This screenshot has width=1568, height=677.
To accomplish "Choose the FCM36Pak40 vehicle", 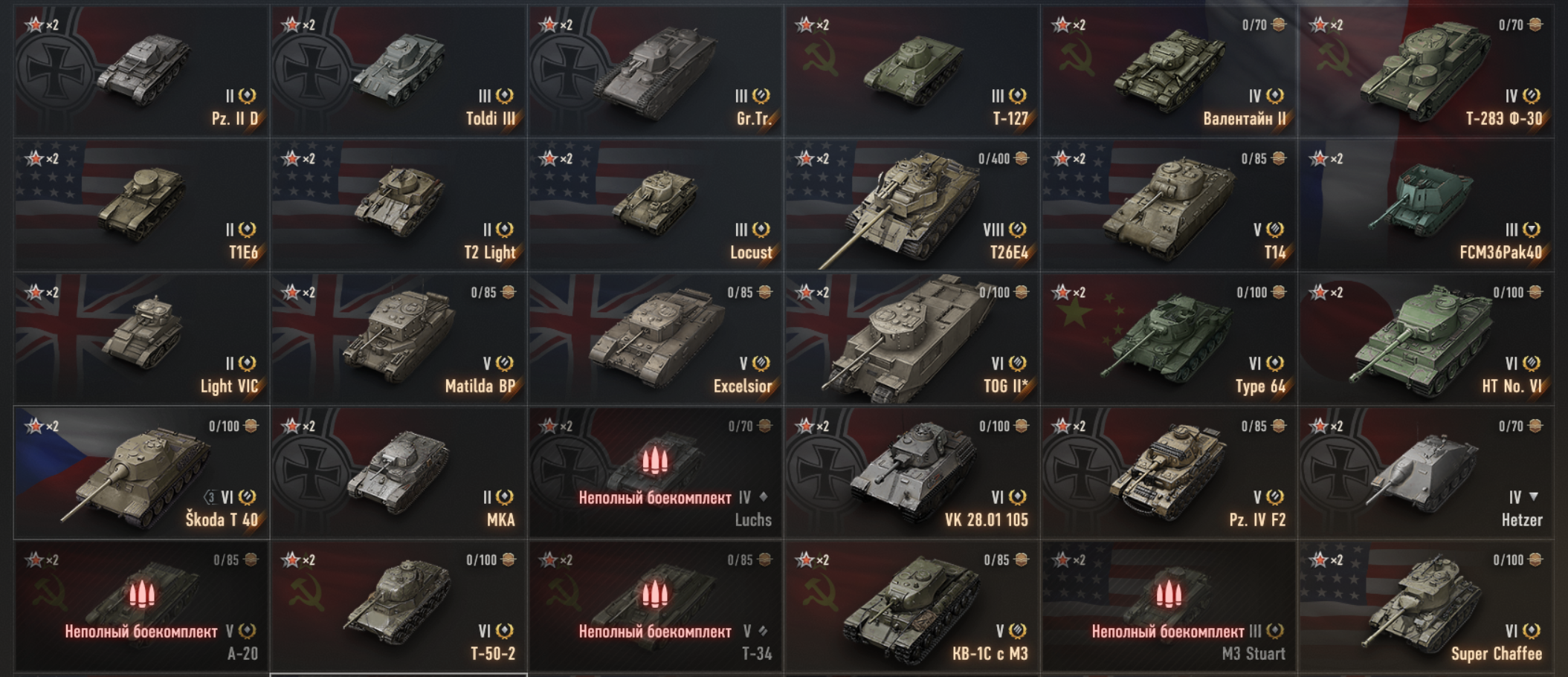I will [x=1426, y=205].
